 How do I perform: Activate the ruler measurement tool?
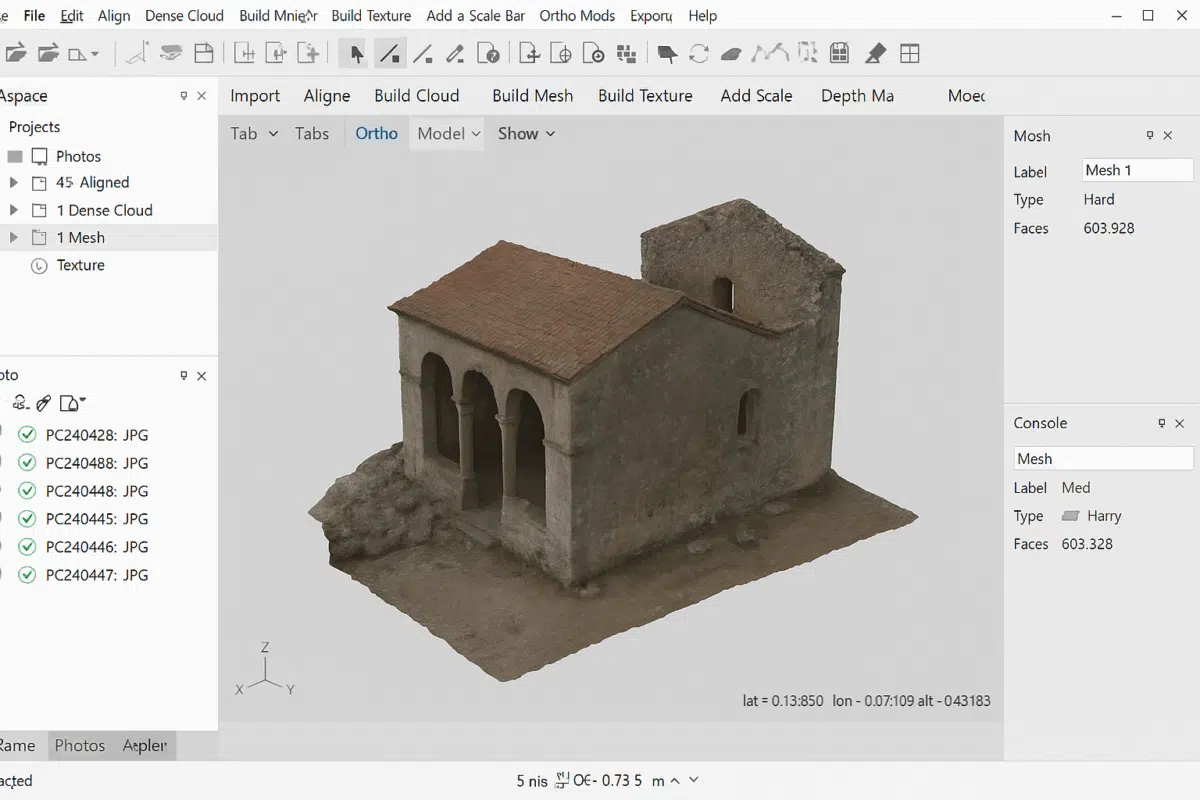[390, 52]
